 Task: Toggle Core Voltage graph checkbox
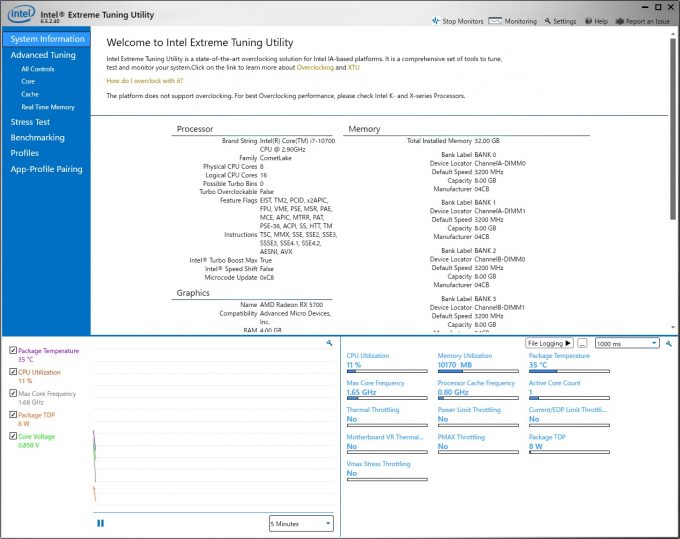[x=13, y=436]
